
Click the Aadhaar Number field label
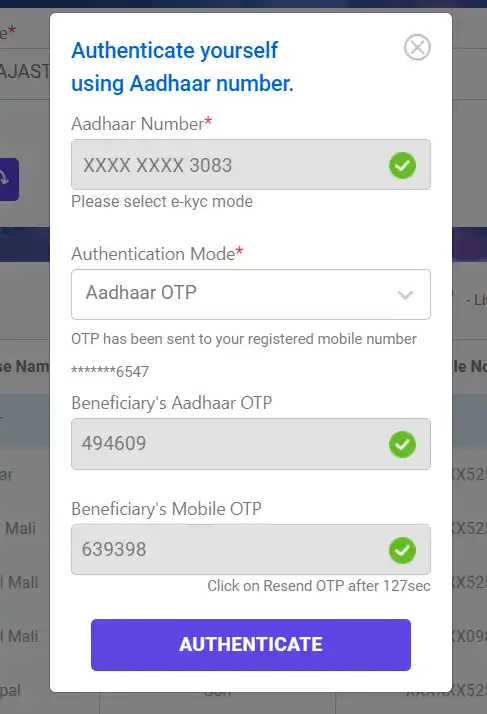(x=142, y=123)
